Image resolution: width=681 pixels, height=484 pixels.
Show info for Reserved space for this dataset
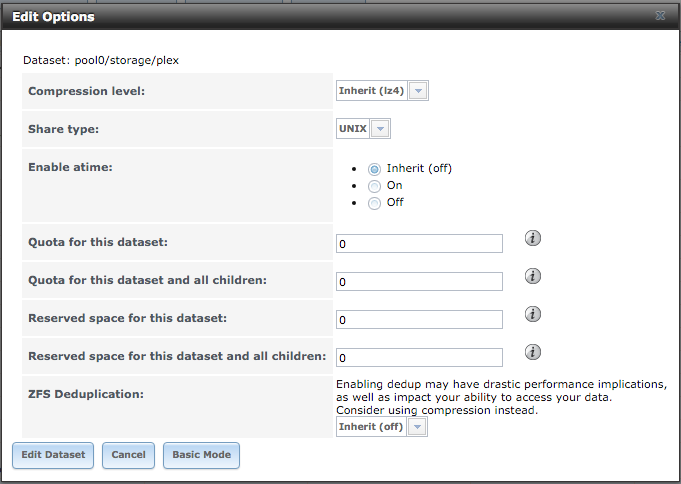pos(533,314)
